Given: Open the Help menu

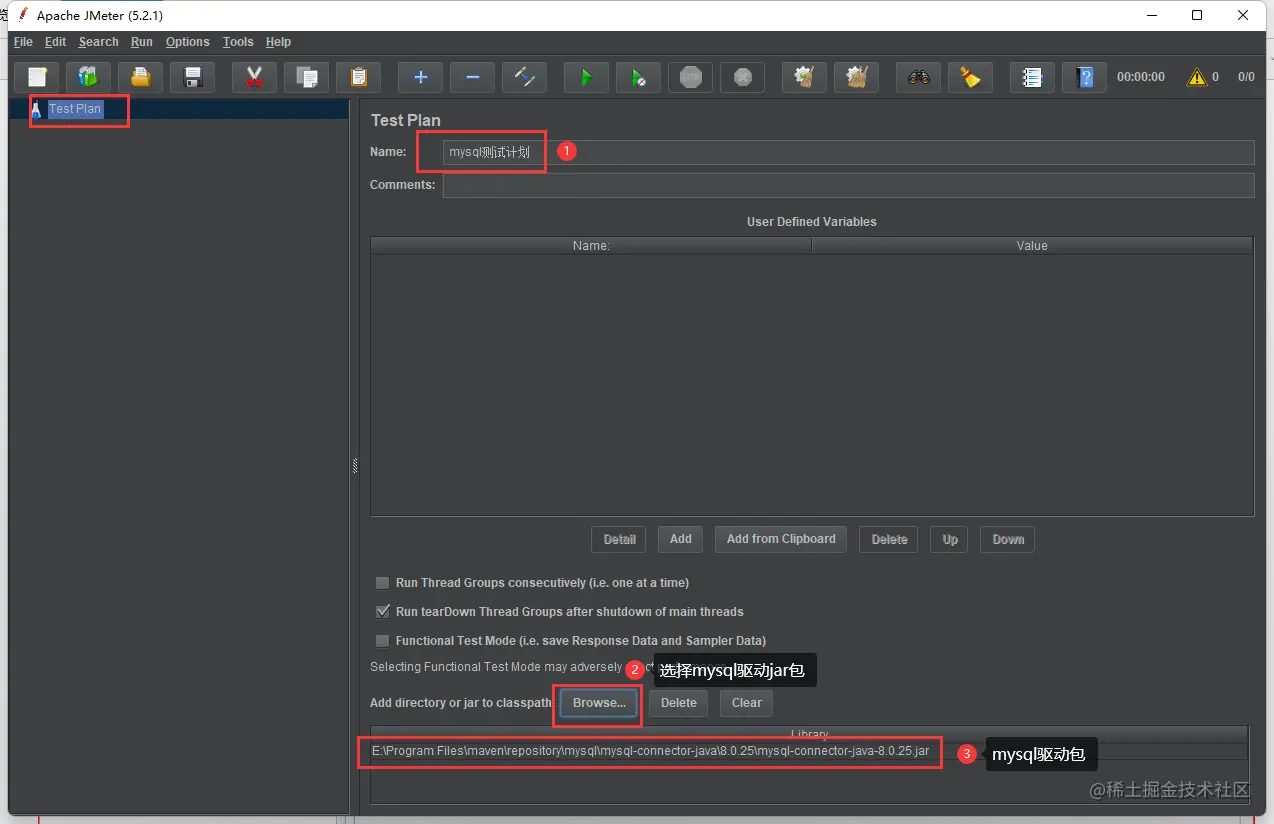Looking at the screenshot, I should coord(278,42).
